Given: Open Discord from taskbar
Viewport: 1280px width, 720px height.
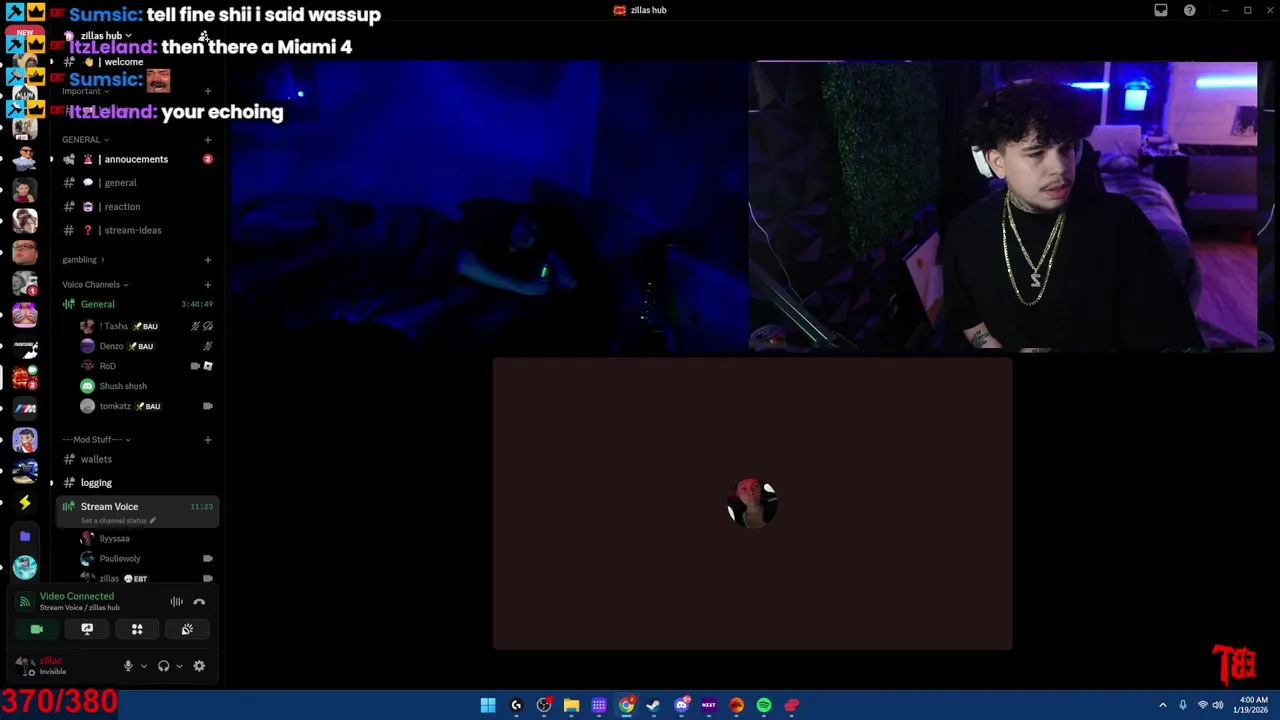Looking at the screenshot, I should point(681,705).
